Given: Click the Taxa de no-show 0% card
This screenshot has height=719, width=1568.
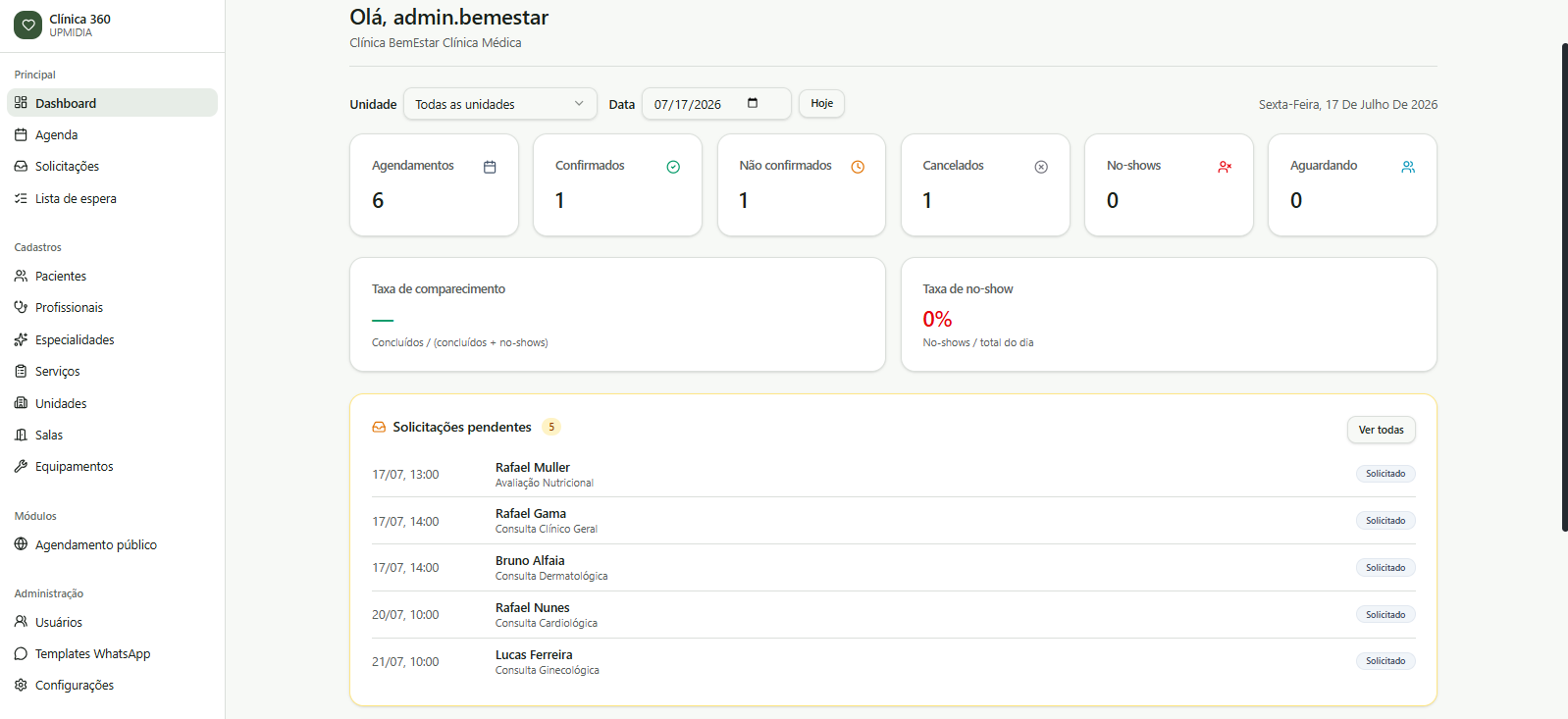Looking at the screenshot, I should coord(1169,314).
